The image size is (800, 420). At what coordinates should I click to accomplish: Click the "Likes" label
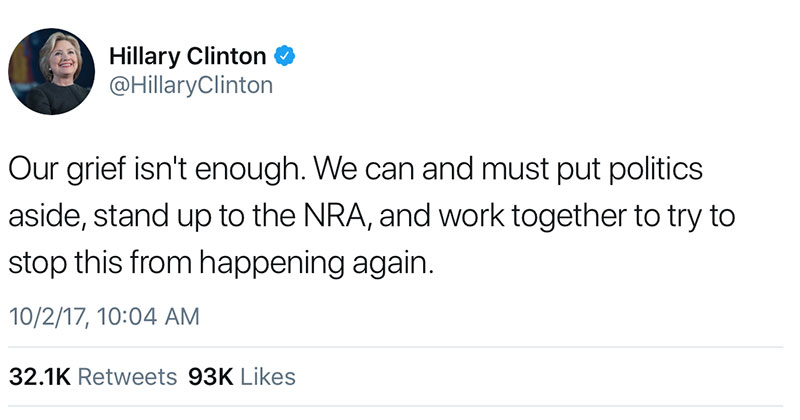pos(269,377)
